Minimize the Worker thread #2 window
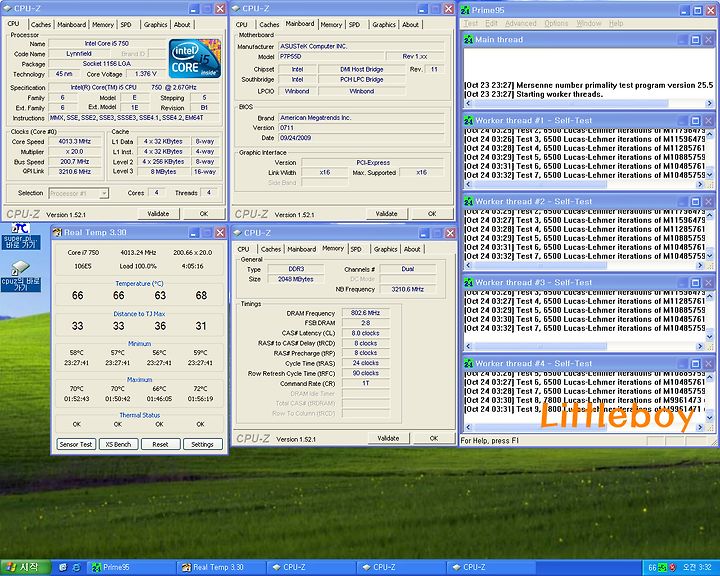Viewport: 720px width, 576px height. coord(683,202)
